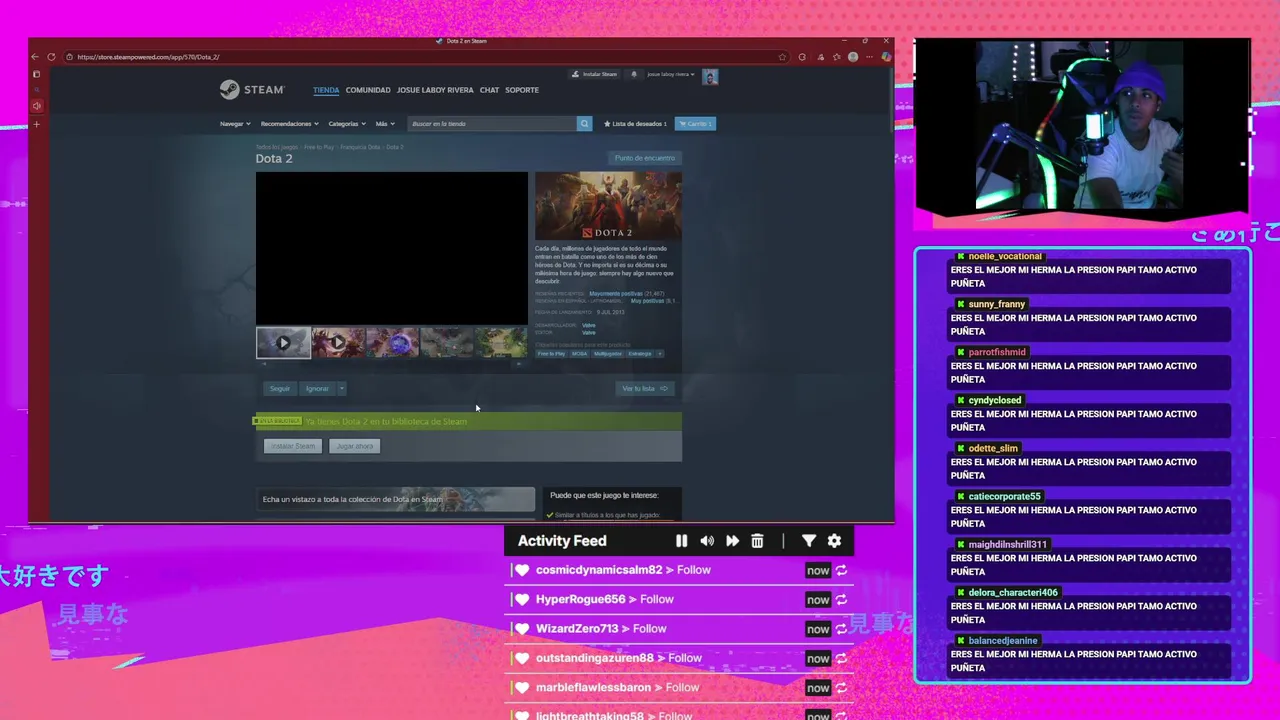Click the Dota 2 capsule image
1280x720 pixels.
(x=608, y=206)
